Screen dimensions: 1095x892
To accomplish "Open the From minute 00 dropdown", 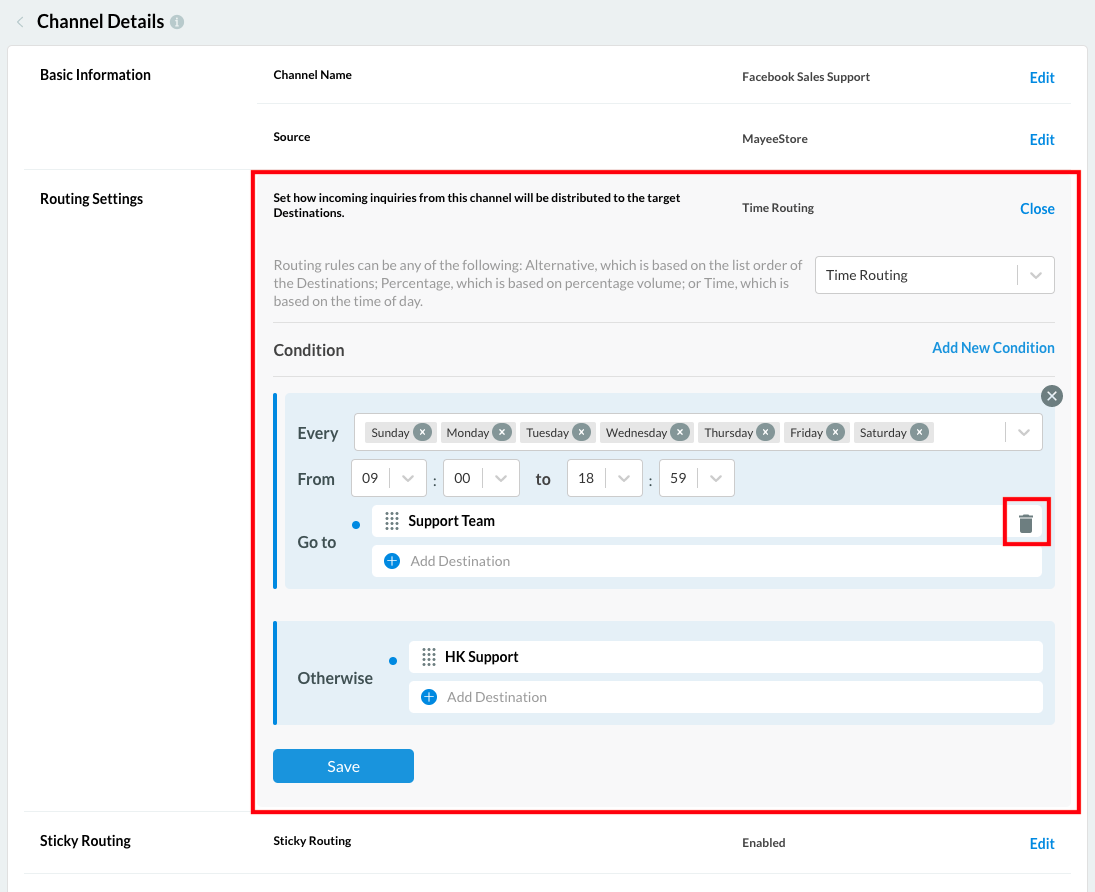I will pyautogui.click(x=481, y=478).
